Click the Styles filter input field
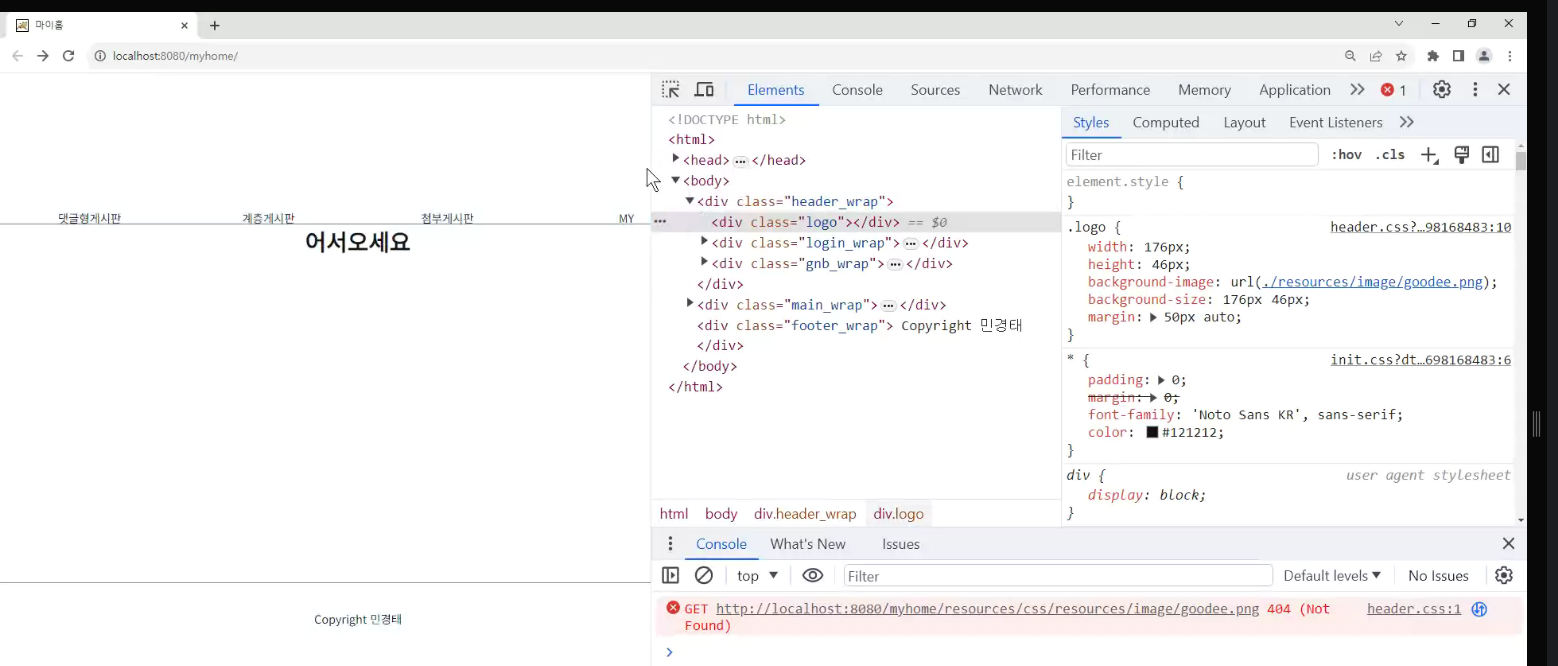 (x=1192, y=155)
